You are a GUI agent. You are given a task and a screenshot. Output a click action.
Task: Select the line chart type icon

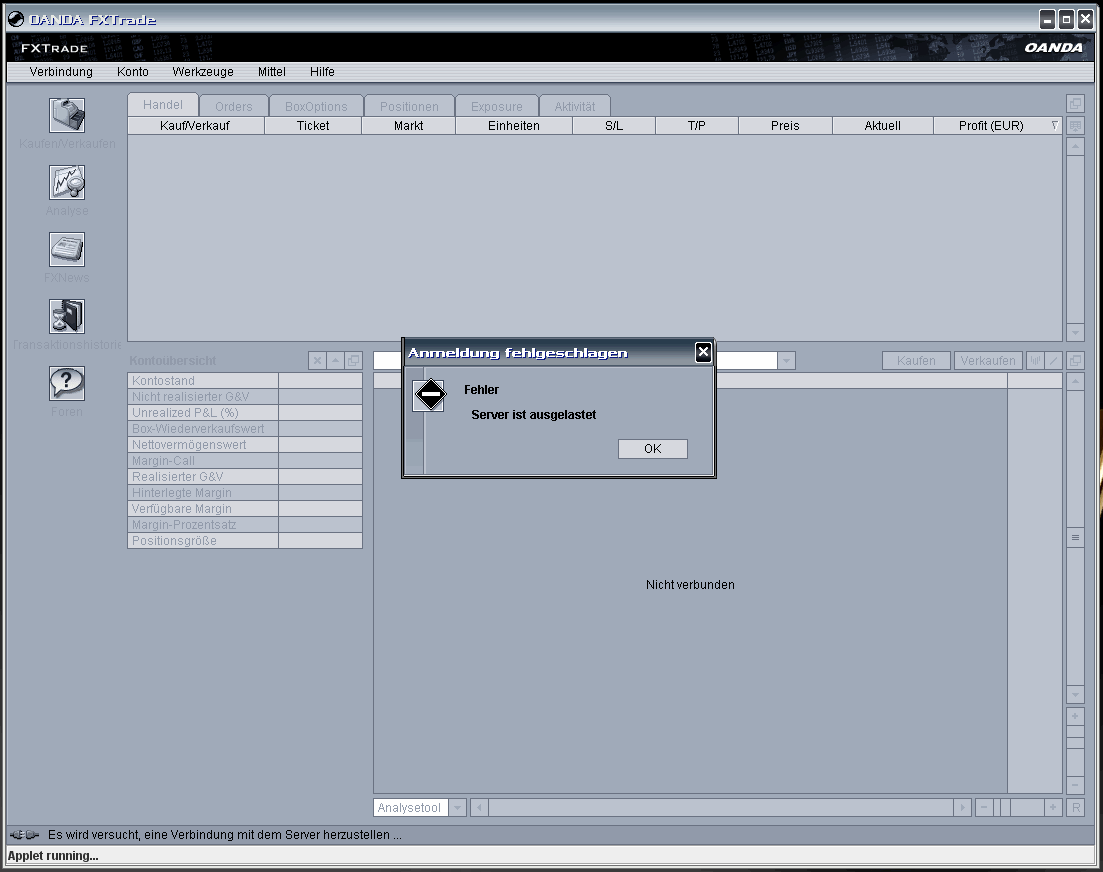pos(1053,361)
